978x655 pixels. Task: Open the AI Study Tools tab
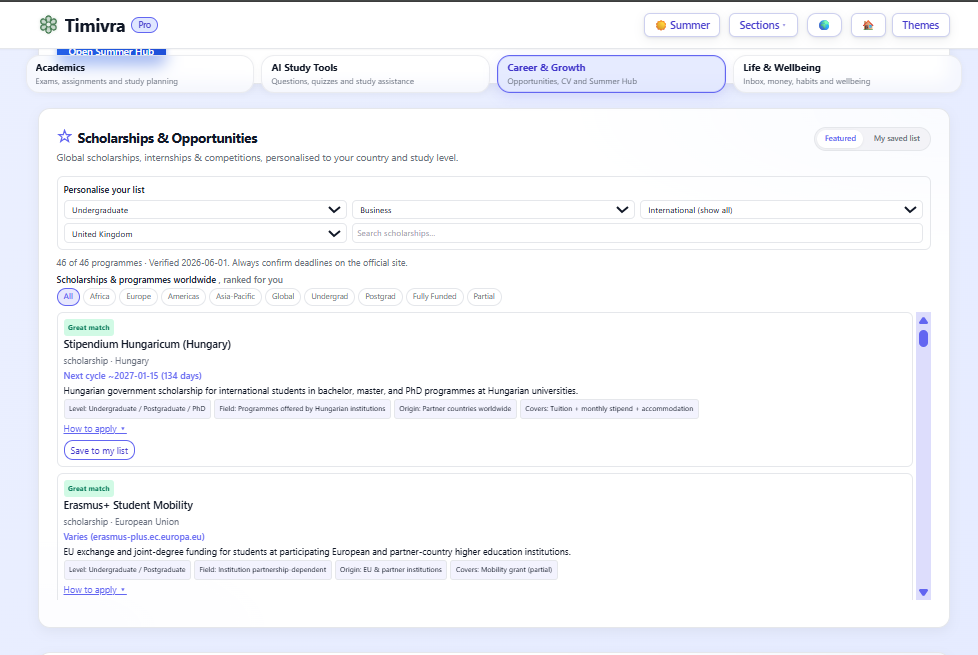[375, 74]
